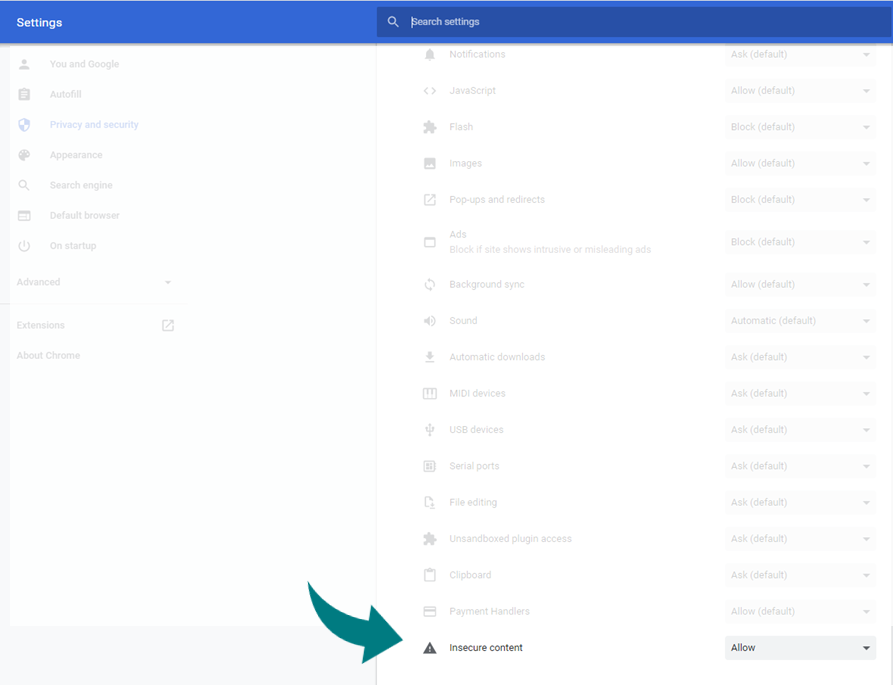Open the Flash Block (default) dropdown
893x695 pixels.
point(800,127)
